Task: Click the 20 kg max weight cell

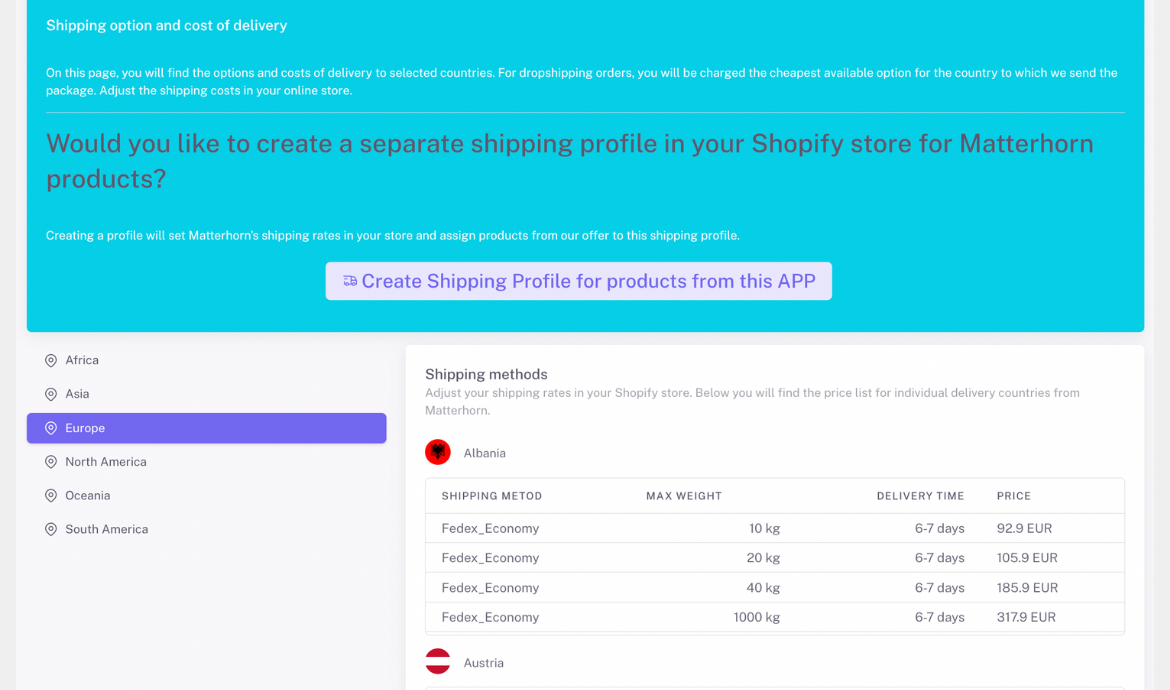Action: [x=763, y=558]
